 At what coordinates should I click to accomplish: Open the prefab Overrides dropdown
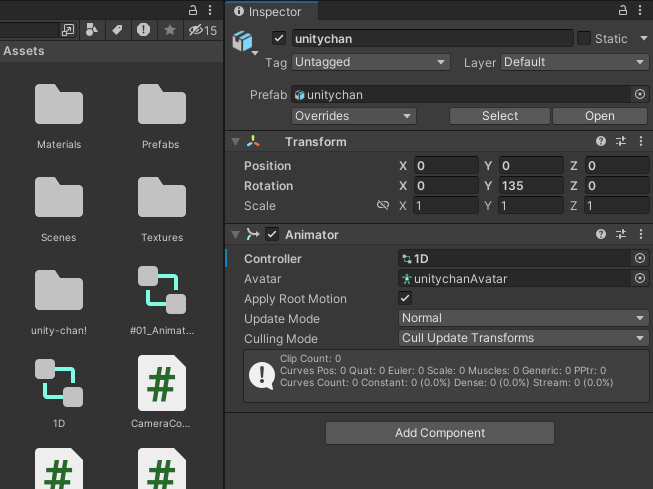pos(354,116)
